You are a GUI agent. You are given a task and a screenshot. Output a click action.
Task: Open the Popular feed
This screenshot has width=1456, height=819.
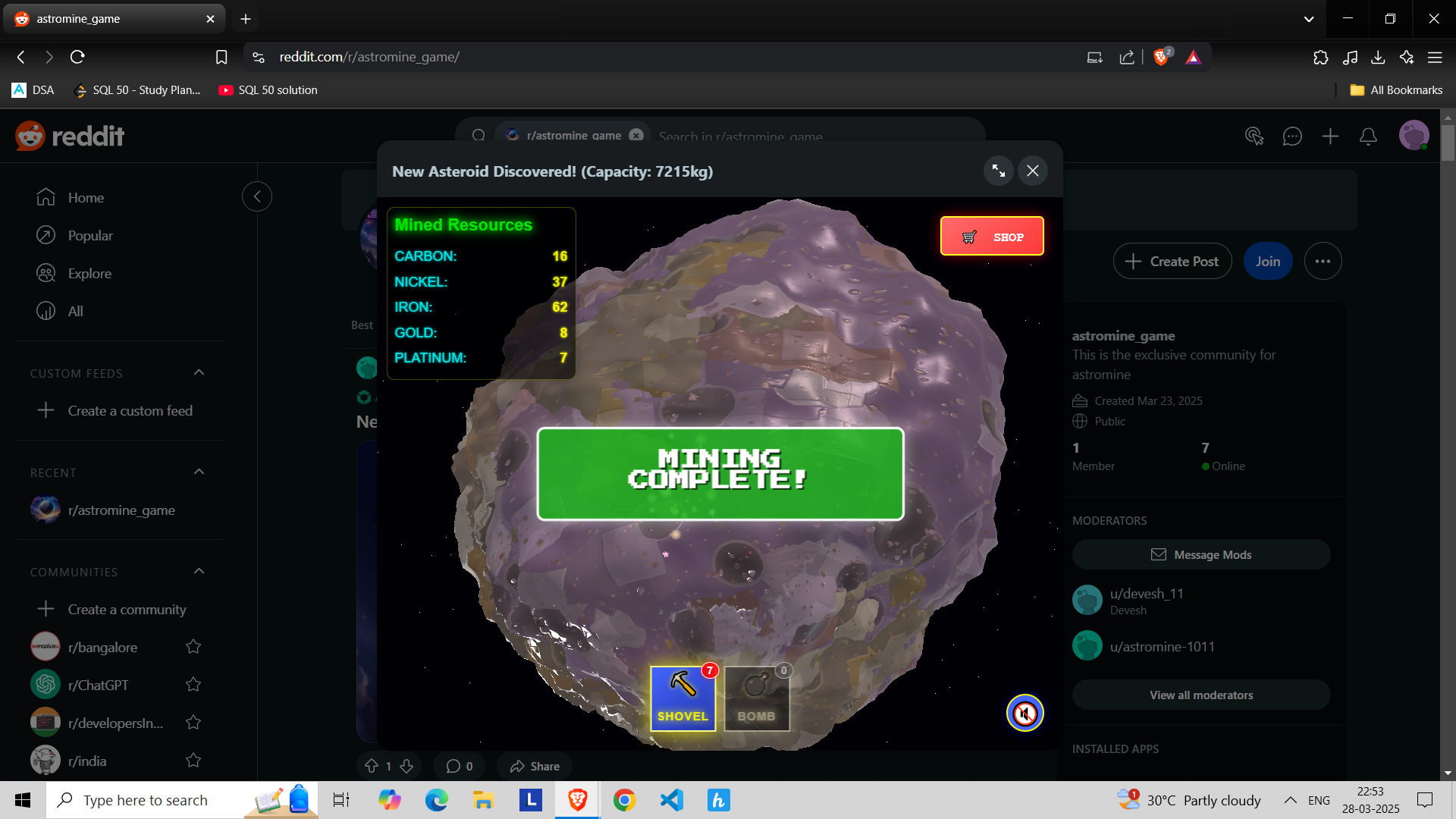[89, 235]
